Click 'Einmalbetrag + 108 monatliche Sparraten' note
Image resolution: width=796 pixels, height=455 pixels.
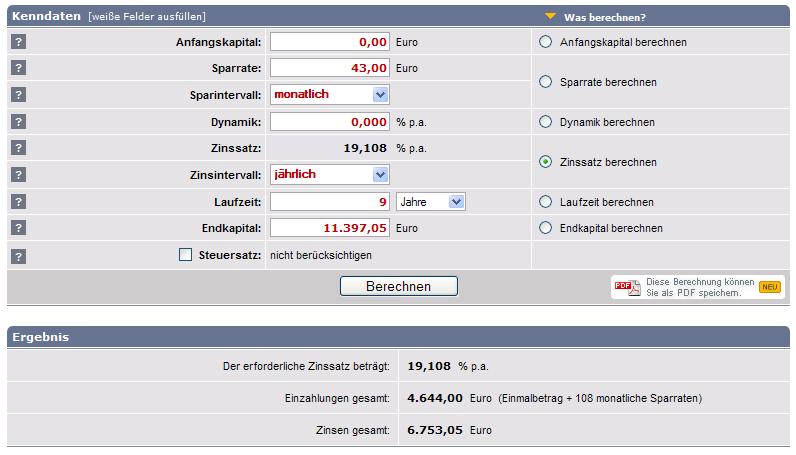(601, 399)
